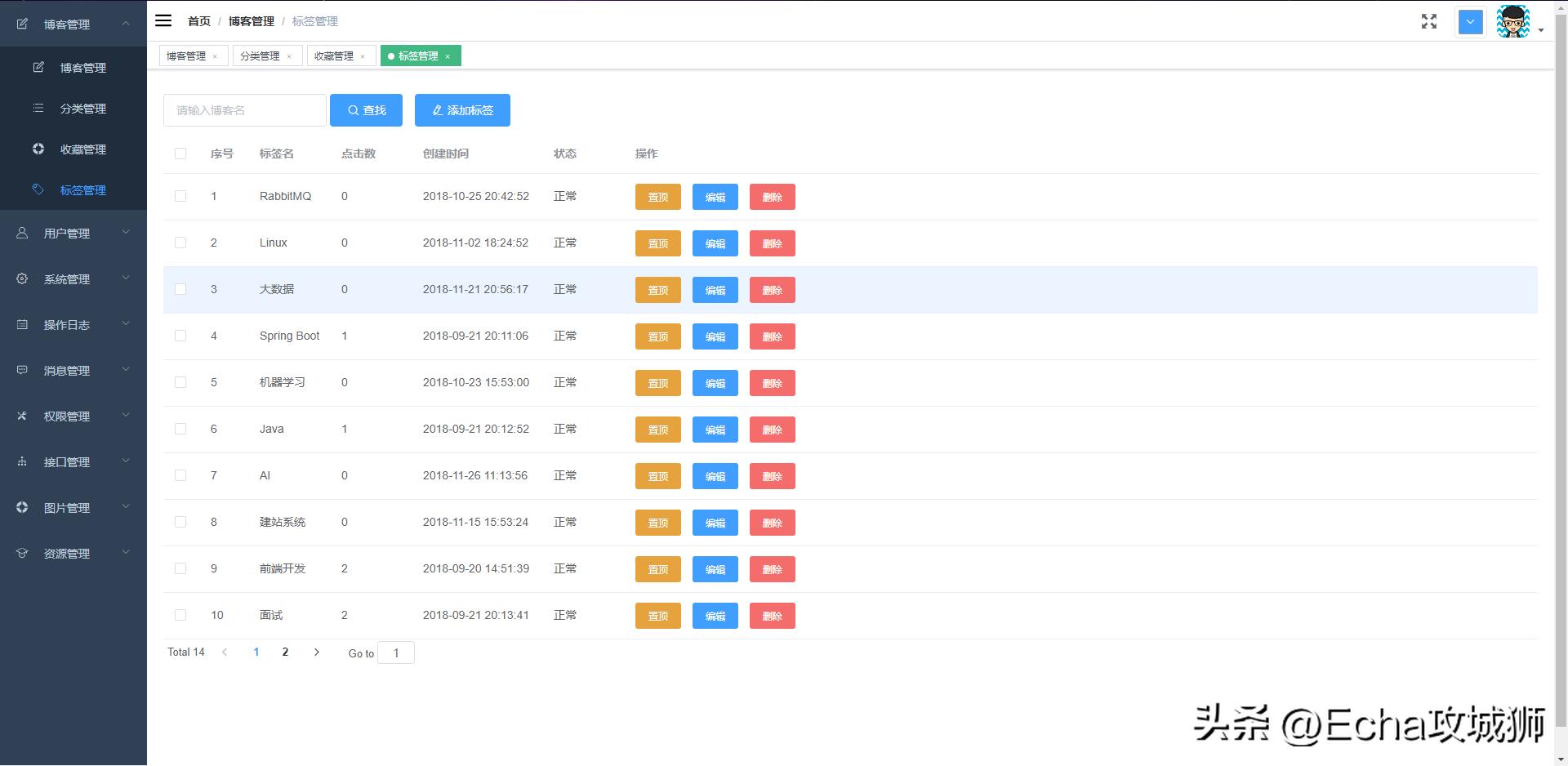Check the select-all checkbox in table header

[x=180, y=154]
